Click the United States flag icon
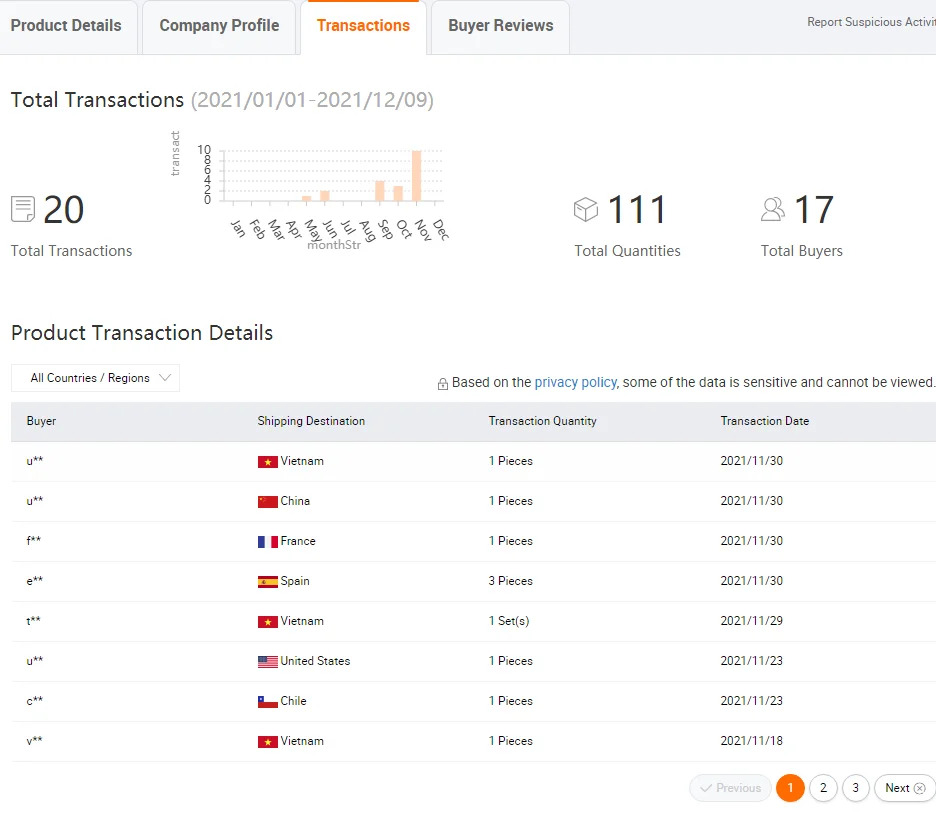936x814 pixels. 267,661
